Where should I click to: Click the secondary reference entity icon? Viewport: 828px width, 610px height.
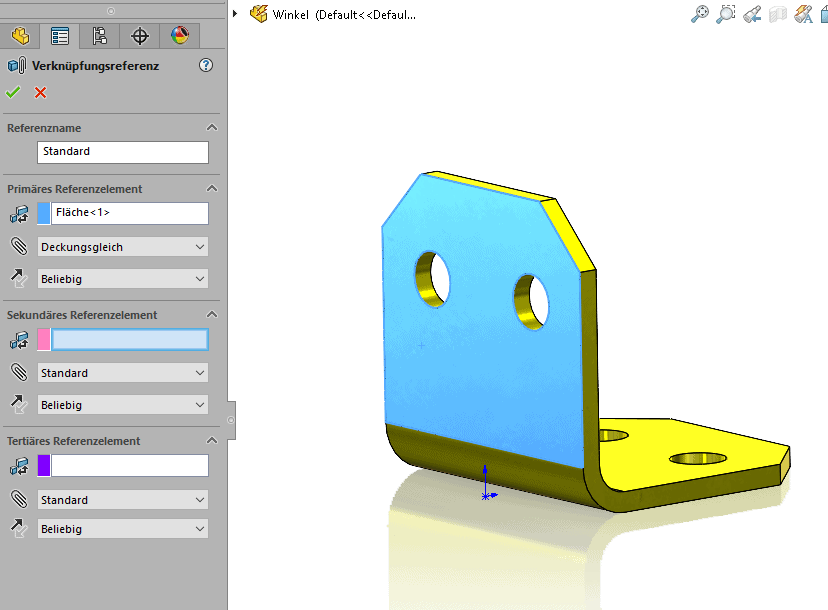(19, 340)
